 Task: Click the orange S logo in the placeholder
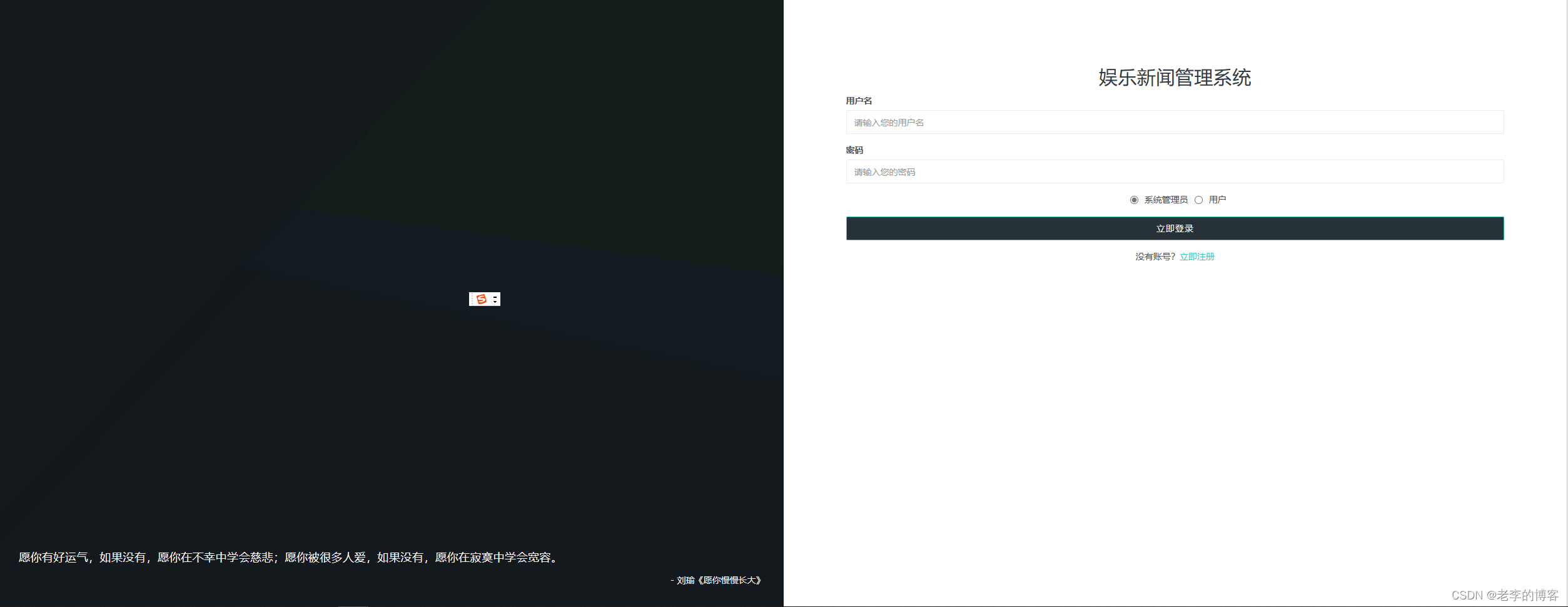(481, 299)
